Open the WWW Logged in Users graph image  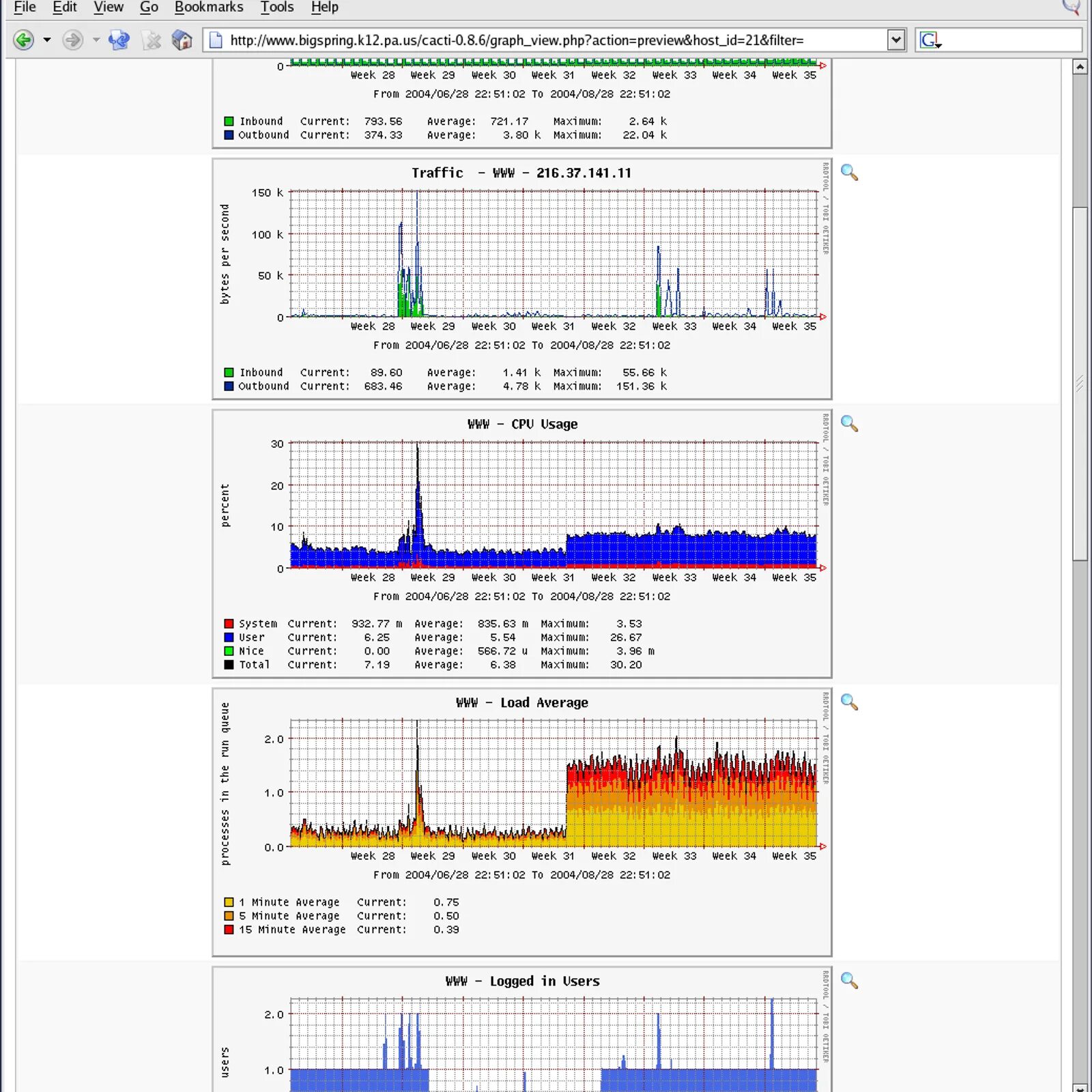click(x=522, y=1029)
